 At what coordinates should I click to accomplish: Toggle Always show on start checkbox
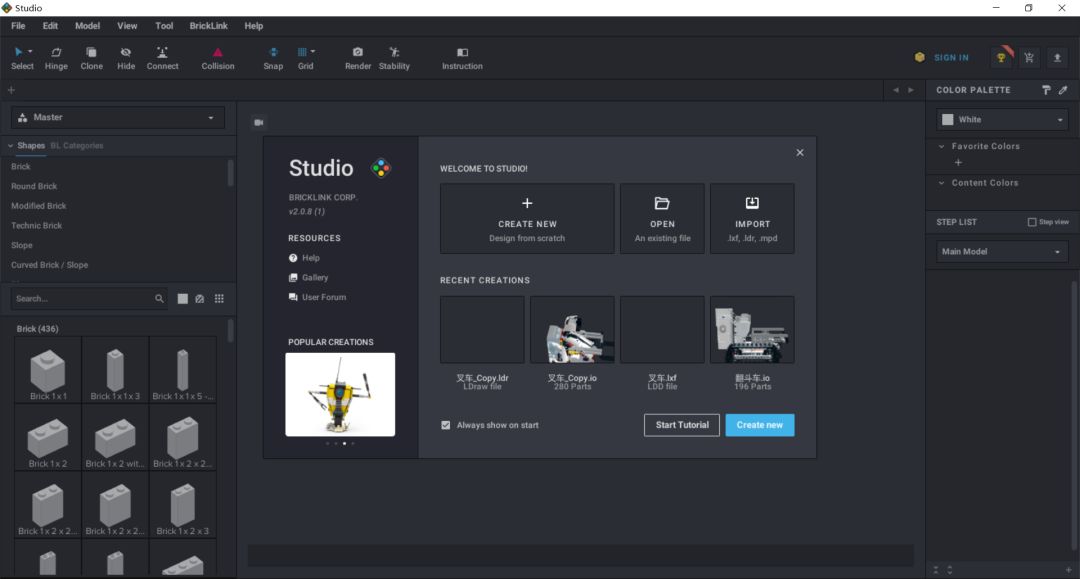coord(446,425)
